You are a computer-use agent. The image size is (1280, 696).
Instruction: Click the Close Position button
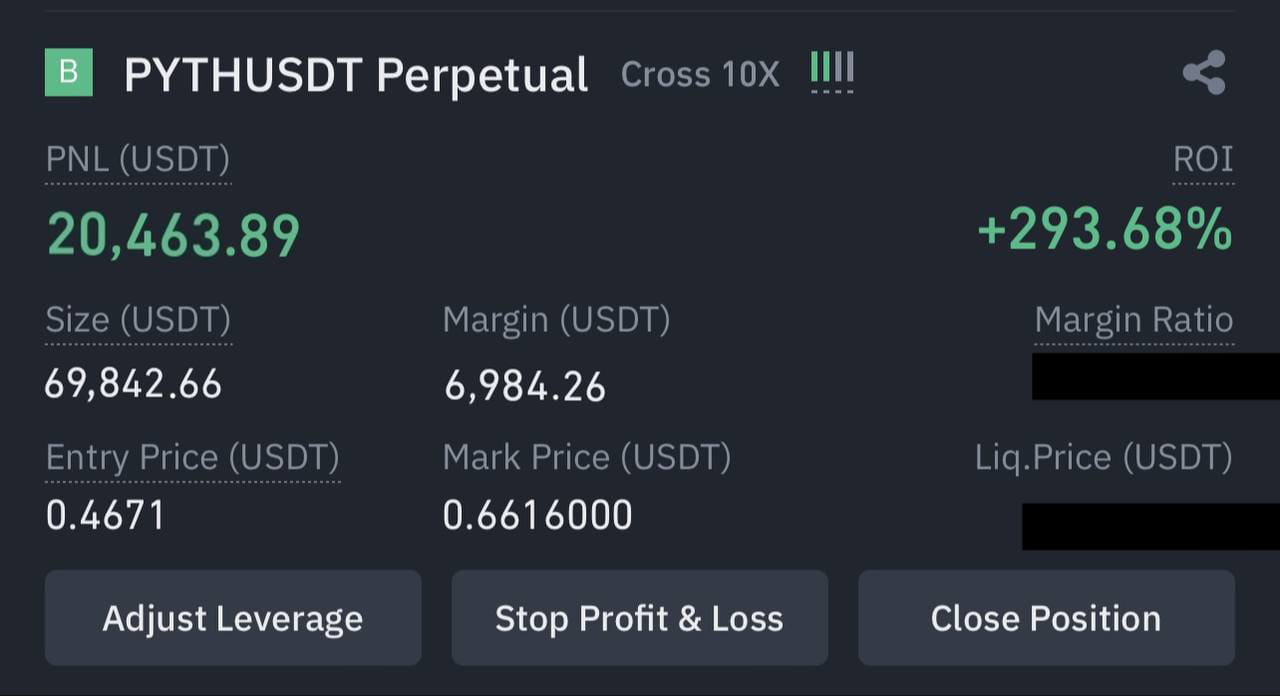point(1045,618)
